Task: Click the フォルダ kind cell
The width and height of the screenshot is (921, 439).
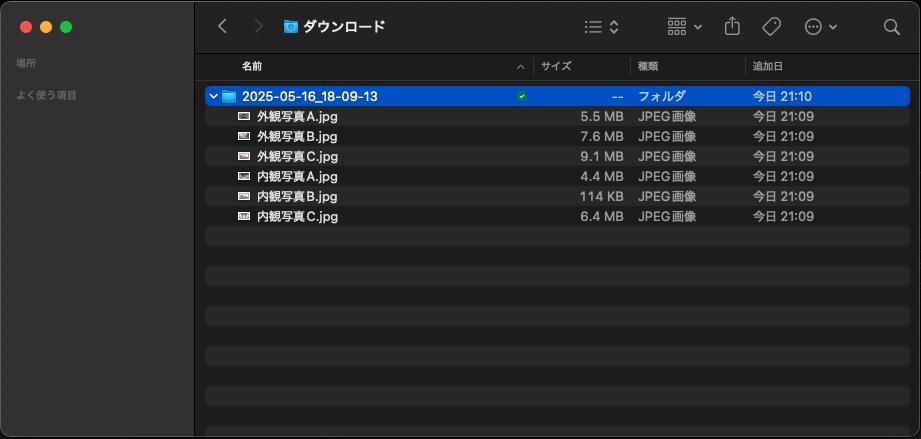Action: [662, 96]
